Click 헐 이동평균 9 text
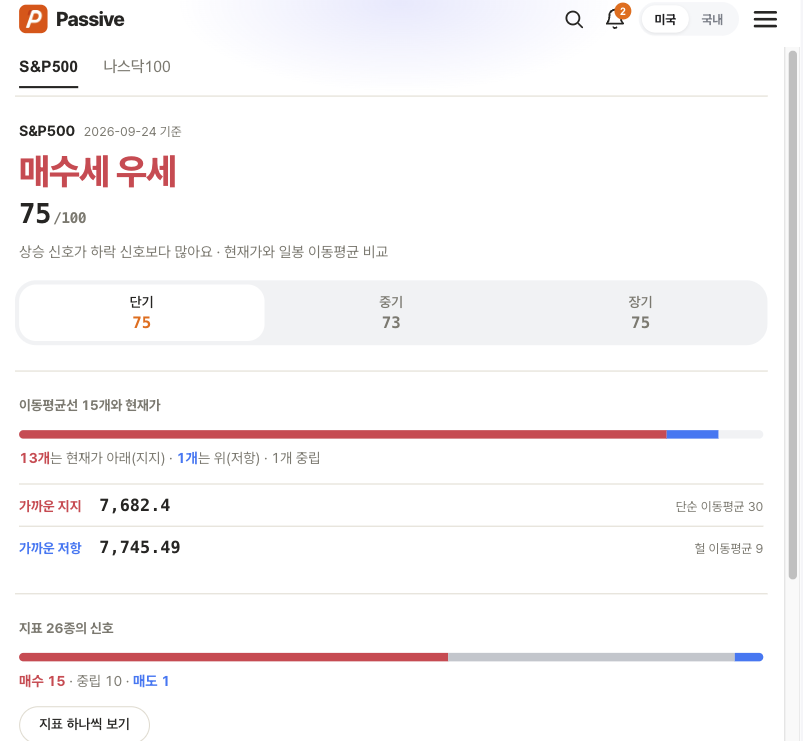Viewport: 803px width, 741px height. [728, 548]
